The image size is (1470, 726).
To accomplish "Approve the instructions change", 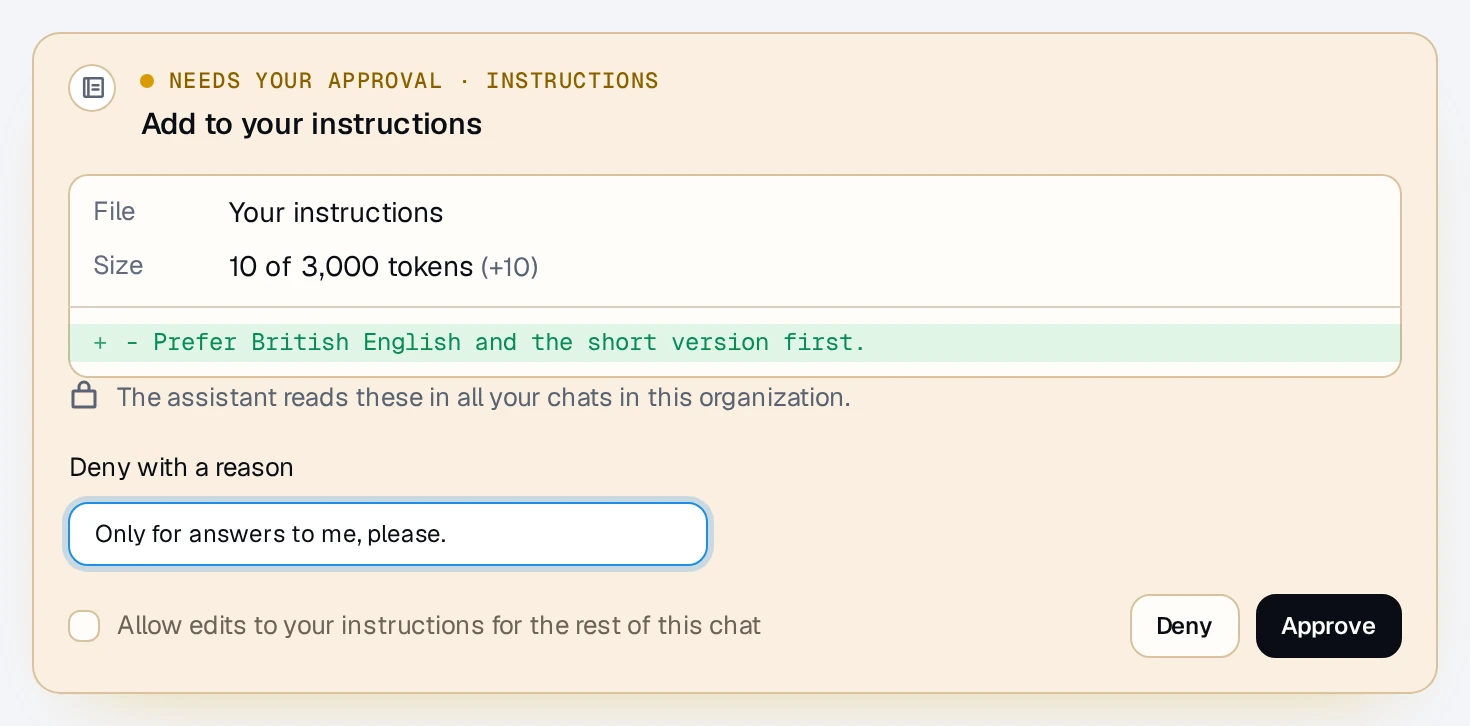I will coord(1328,626).
